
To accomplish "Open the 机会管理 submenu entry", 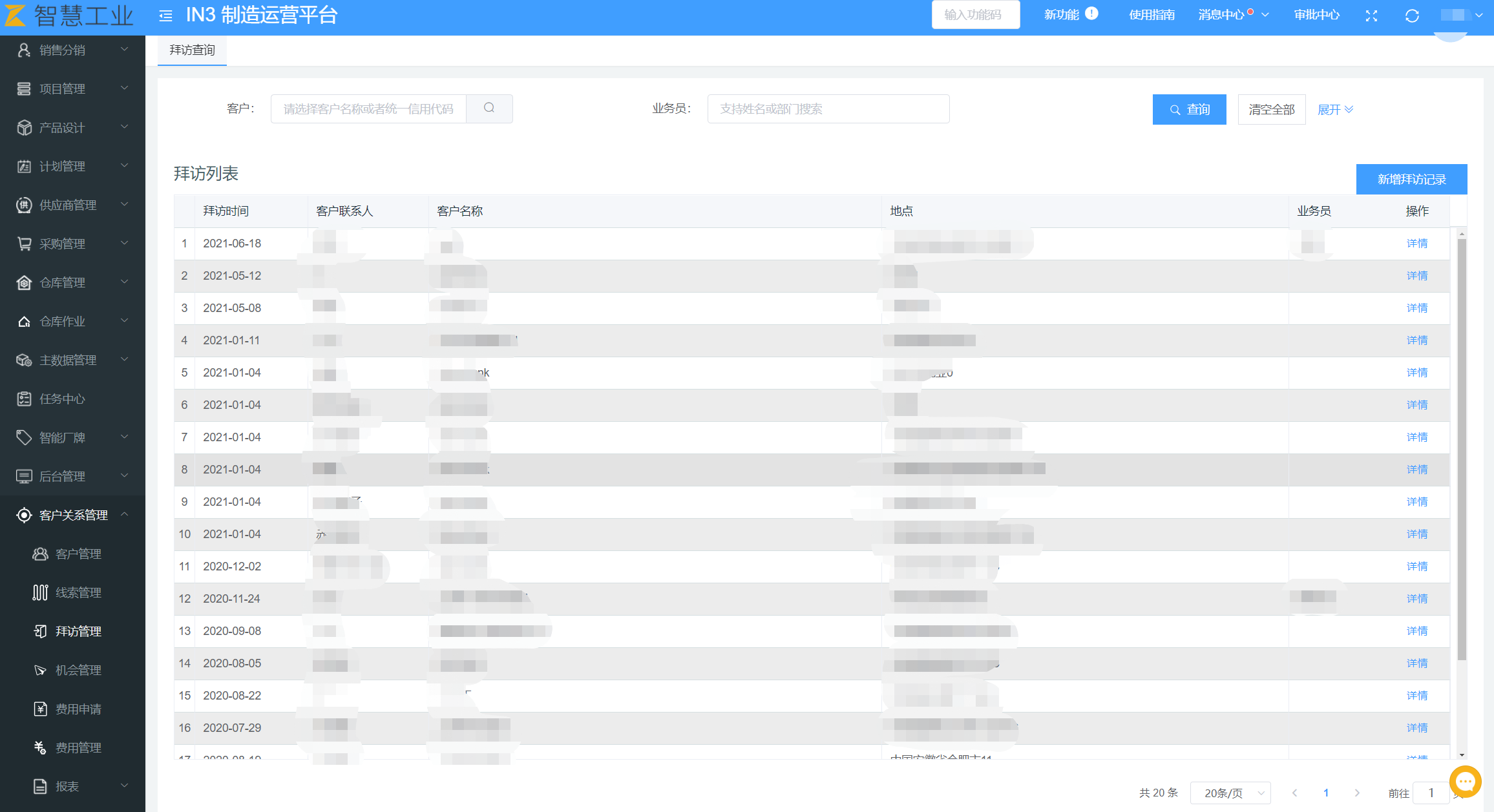I will 78,670.
